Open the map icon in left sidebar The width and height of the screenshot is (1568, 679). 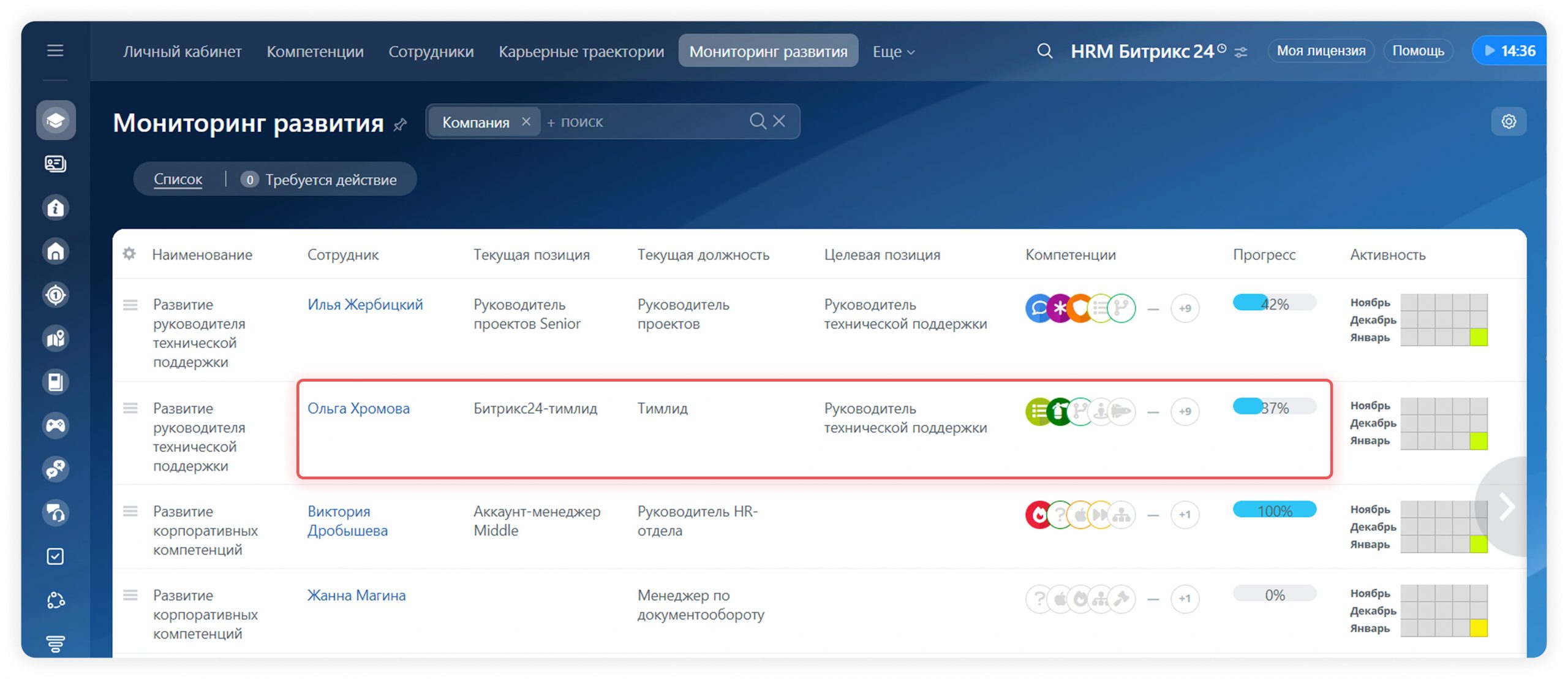coord(56,338)
